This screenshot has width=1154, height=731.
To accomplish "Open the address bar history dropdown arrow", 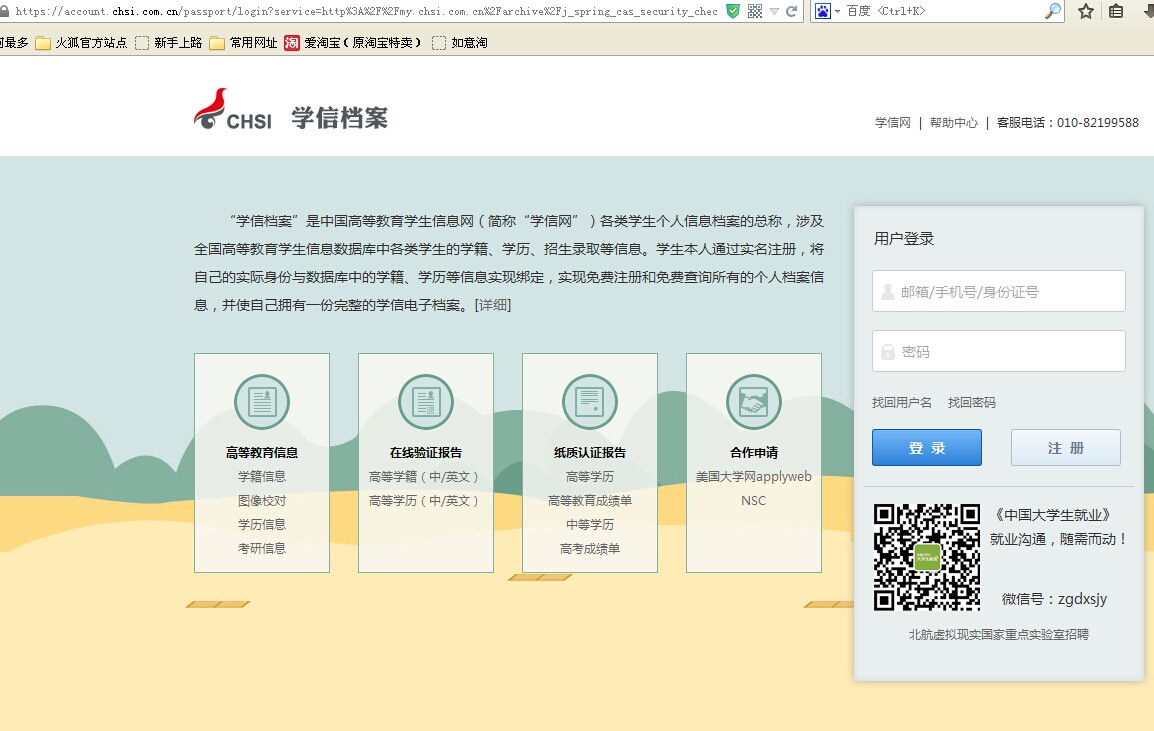I will click(774, 11).
